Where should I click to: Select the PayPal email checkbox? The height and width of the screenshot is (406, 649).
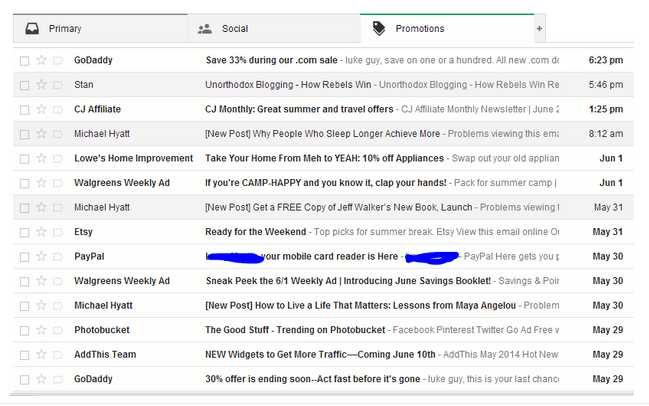pos(24,257)
